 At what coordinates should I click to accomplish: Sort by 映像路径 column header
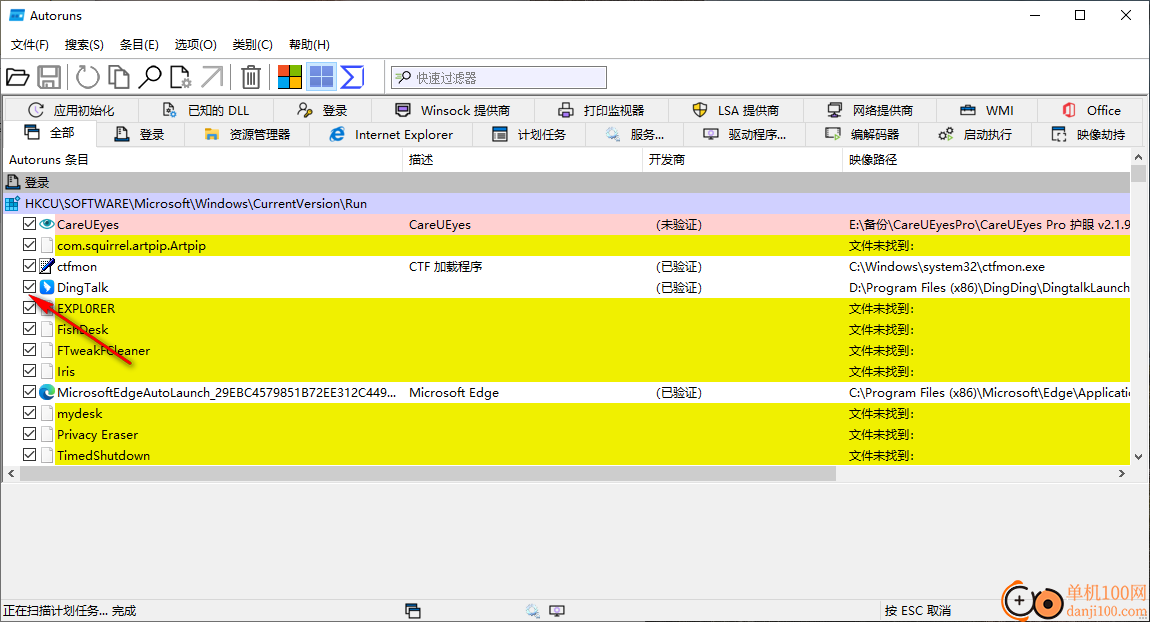point(986,160)
